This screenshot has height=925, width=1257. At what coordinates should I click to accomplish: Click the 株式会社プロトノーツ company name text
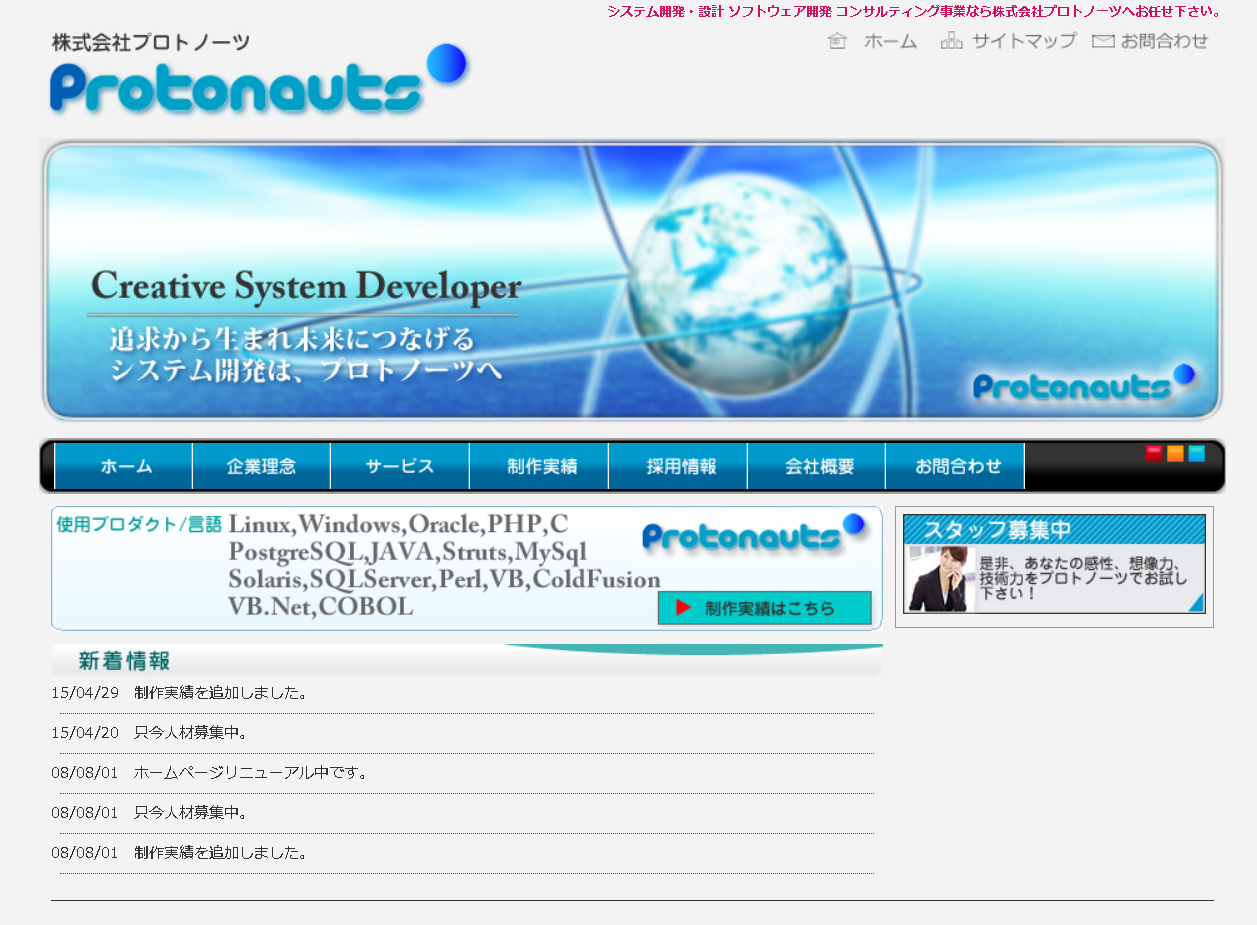pos(150,43)
